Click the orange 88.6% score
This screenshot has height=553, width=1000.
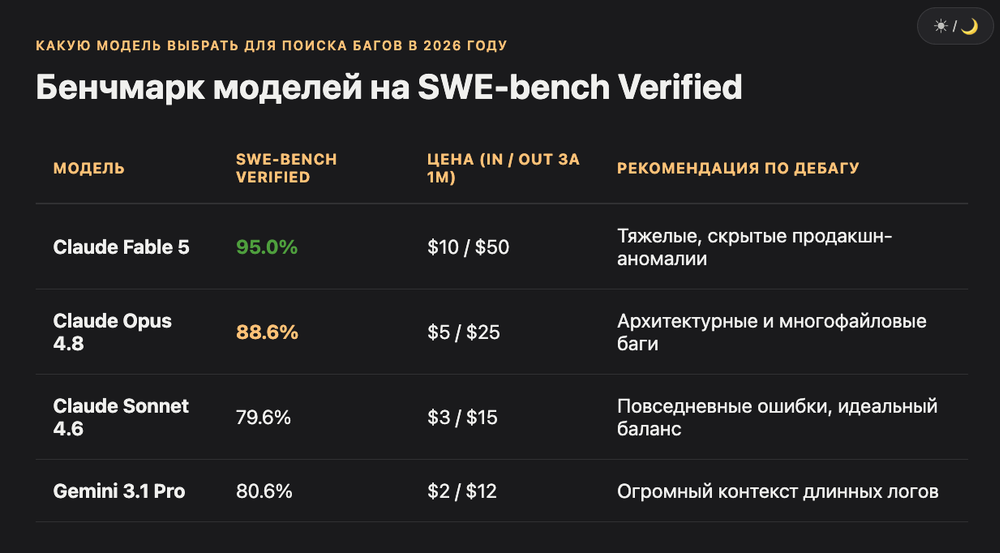pyautogui.click(x=267, y=332)
